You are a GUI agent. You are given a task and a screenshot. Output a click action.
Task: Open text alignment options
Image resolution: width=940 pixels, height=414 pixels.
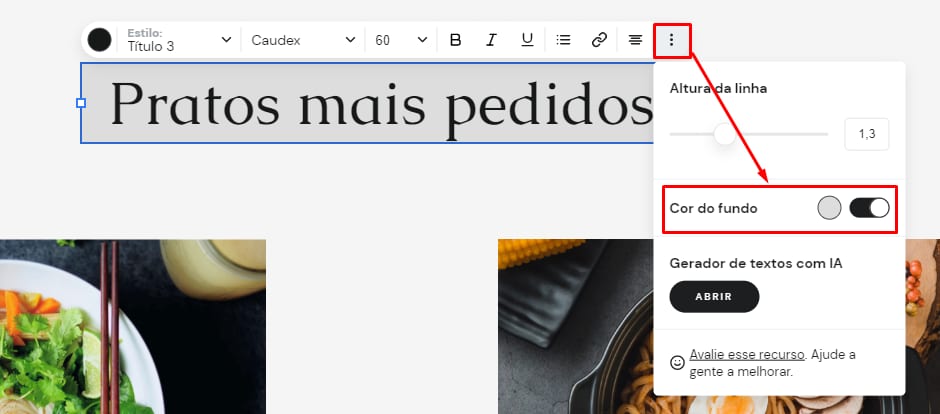(635, 40)
